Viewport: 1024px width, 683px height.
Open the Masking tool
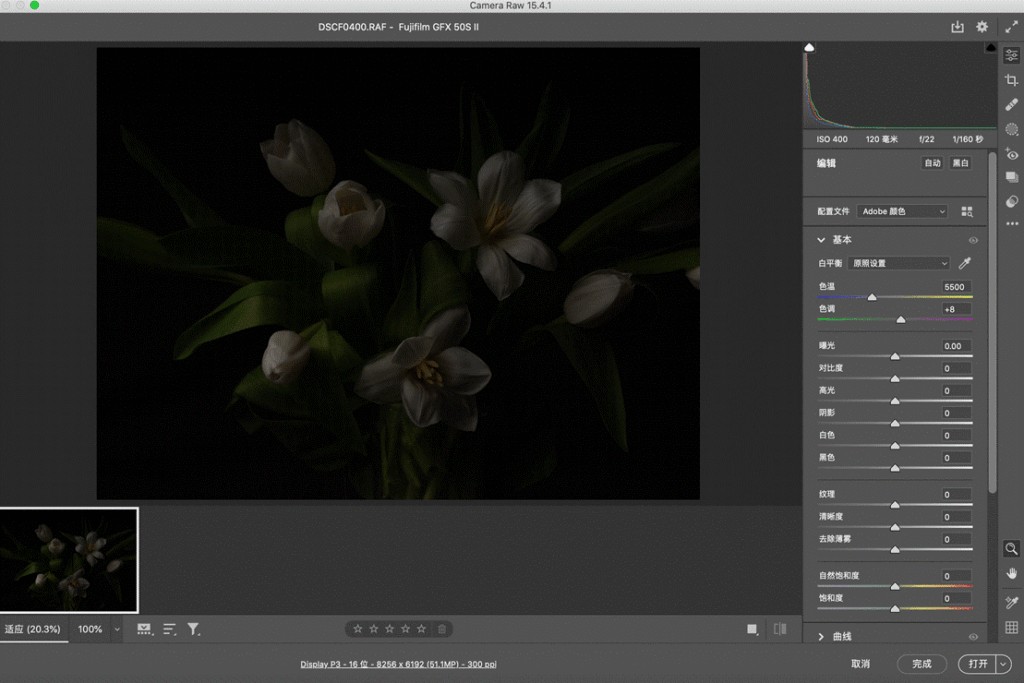point(1011,129)
